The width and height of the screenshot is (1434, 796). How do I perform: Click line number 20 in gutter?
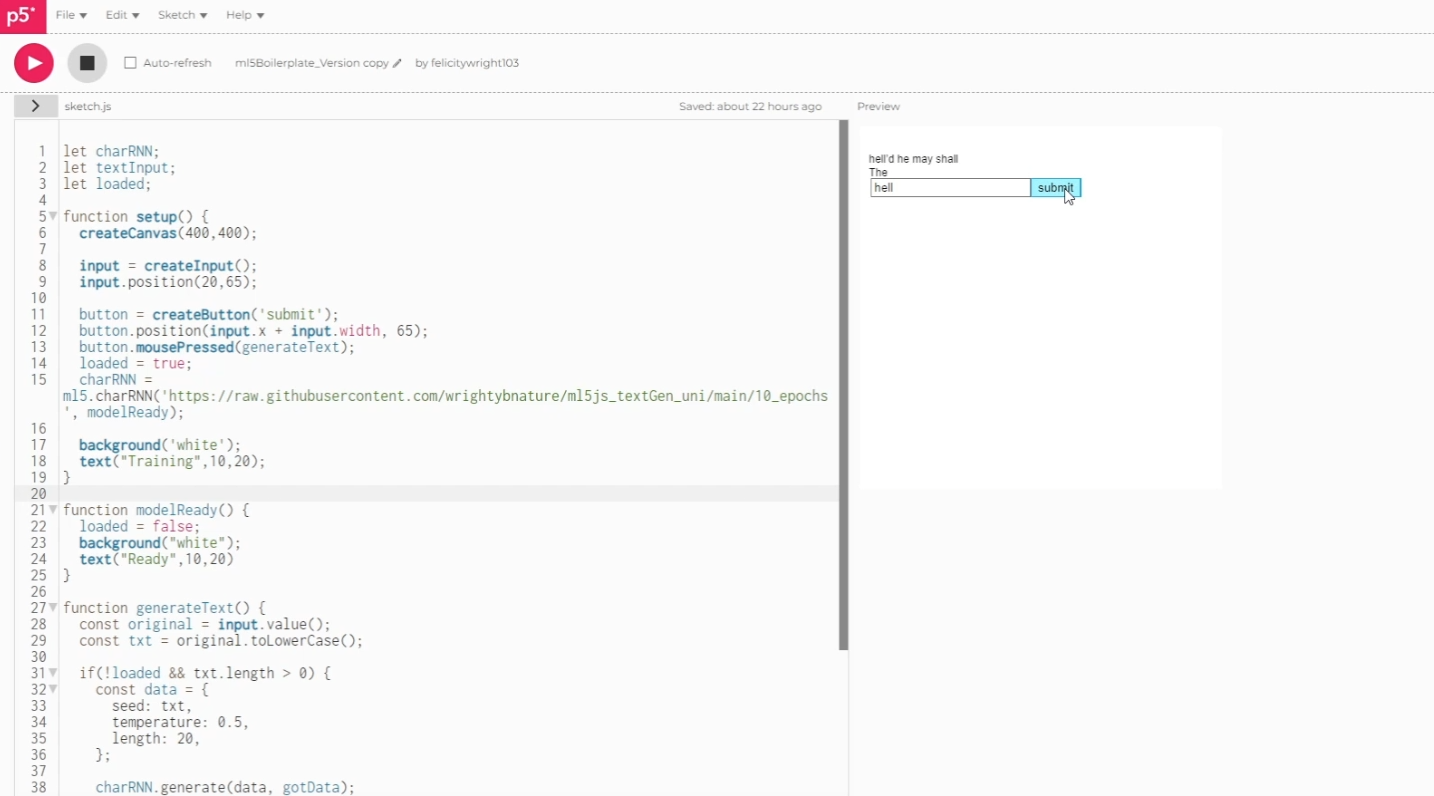[38, 494]
